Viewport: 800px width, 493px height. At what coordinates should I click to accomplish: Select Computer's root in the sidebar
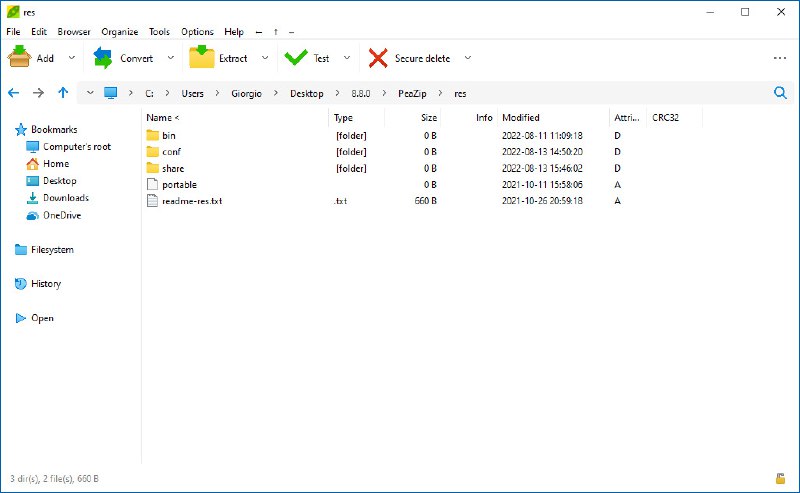pos(77,146)
